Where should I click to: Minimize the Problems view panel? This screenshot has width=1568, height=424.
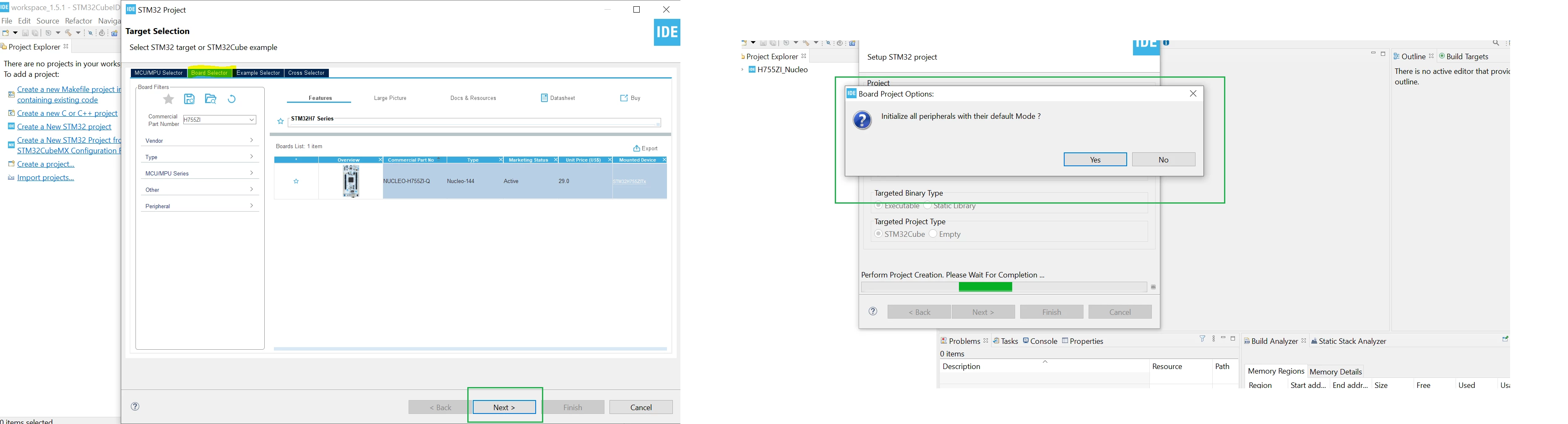[1223, 338]
